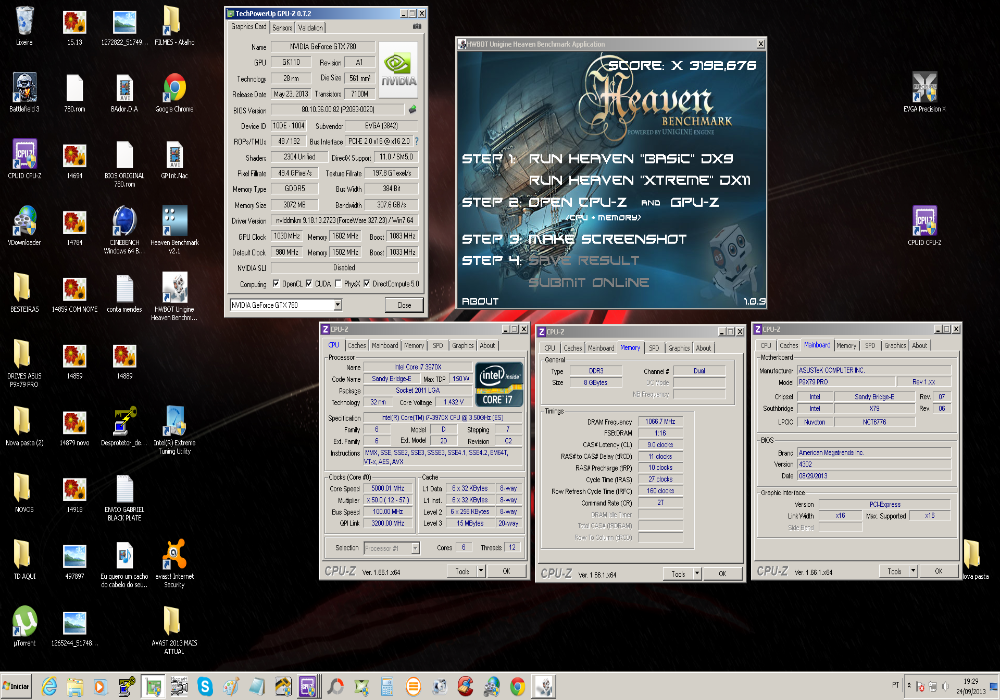Toggle the OpenCL checkbox in GPU-Z

276,284
